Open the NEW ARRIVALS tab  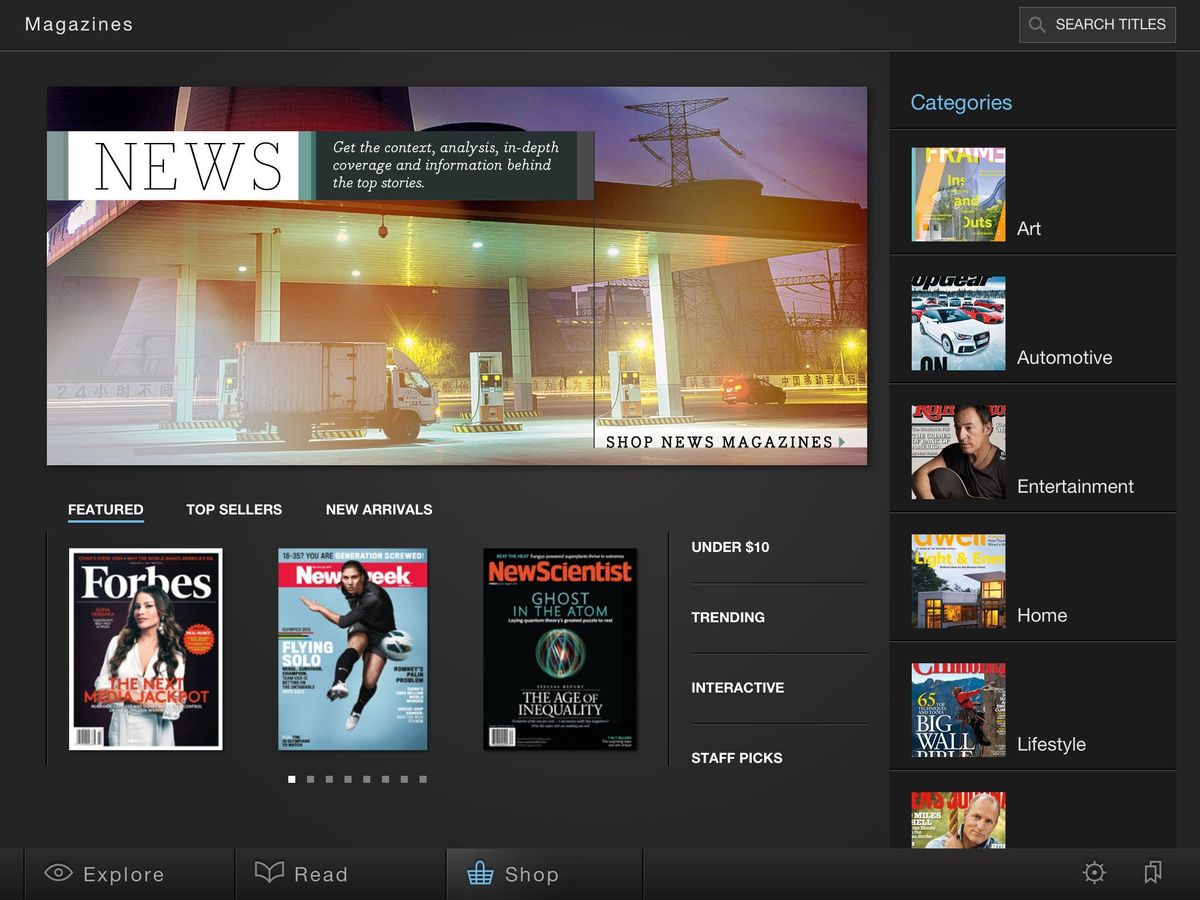coord(379,510)
